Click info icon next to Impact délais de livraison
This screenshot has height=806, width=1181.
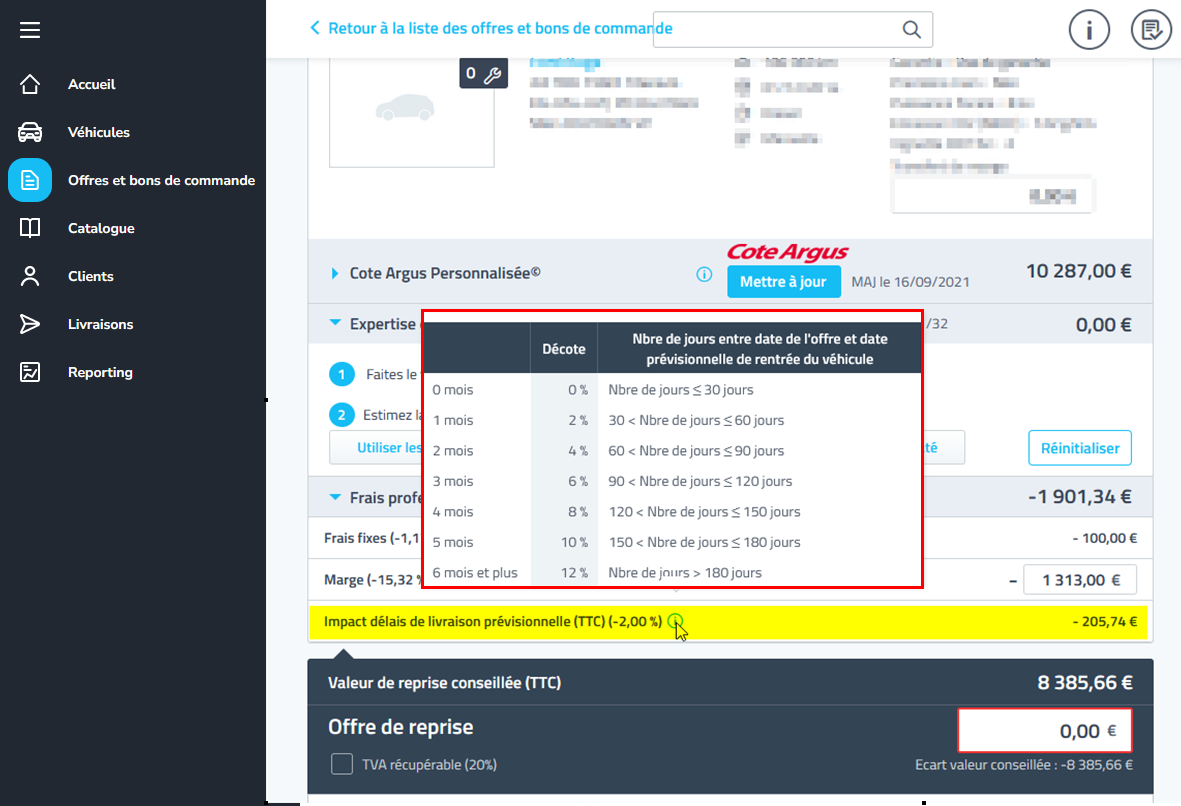(676, 621)
